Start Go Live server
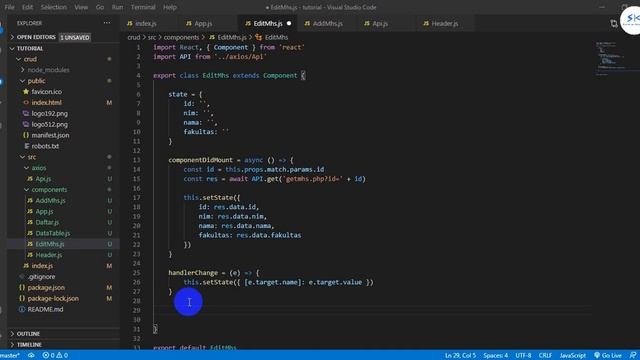Image resolution: width=640 pixels, height=360 pixels. 608,356
